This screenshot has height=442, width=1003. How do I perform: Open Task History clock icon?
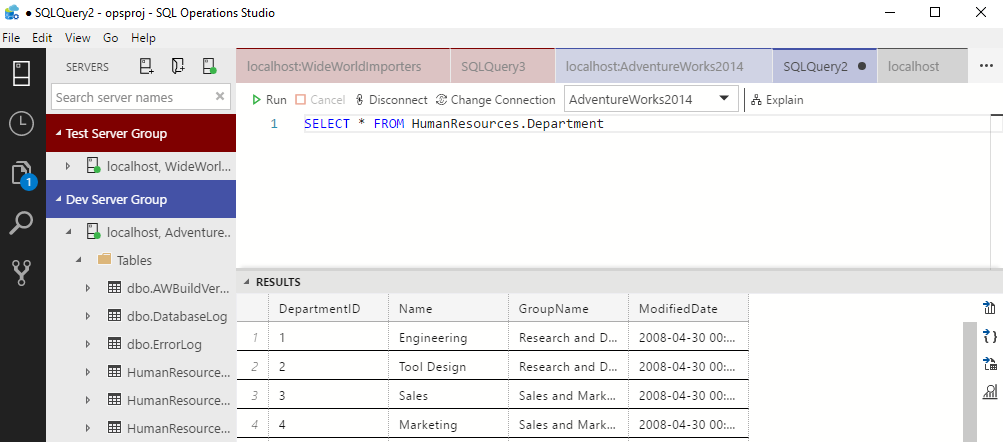point(22,123)
